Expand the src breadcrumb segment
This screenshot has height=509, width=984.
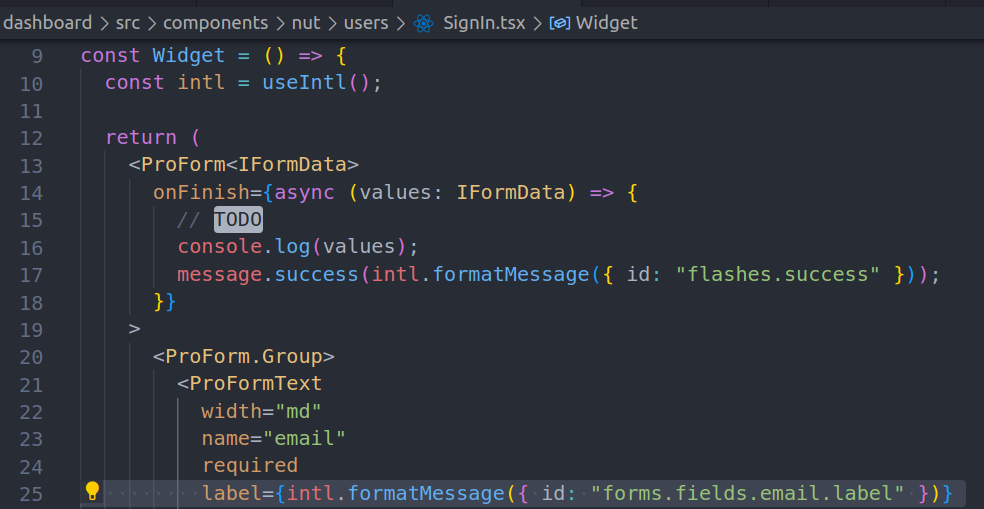pos(127,22)
